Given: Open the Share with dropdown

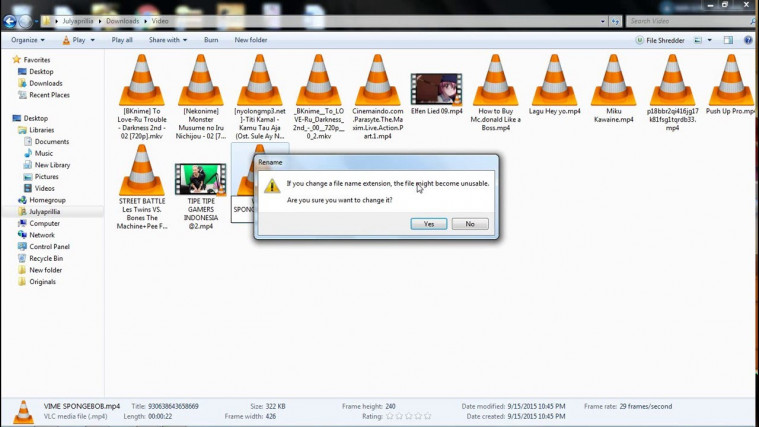Looking at the screenshot, I should pyautogui.click(x=167, y=40).
